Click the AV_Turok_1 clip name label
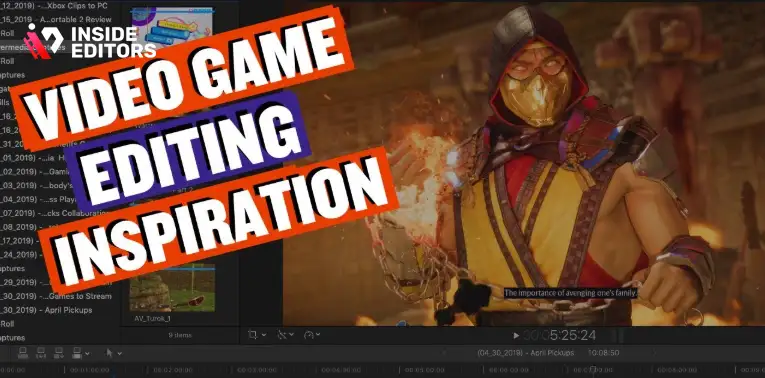This screenshot has width=765, height=378. [153, 318]
